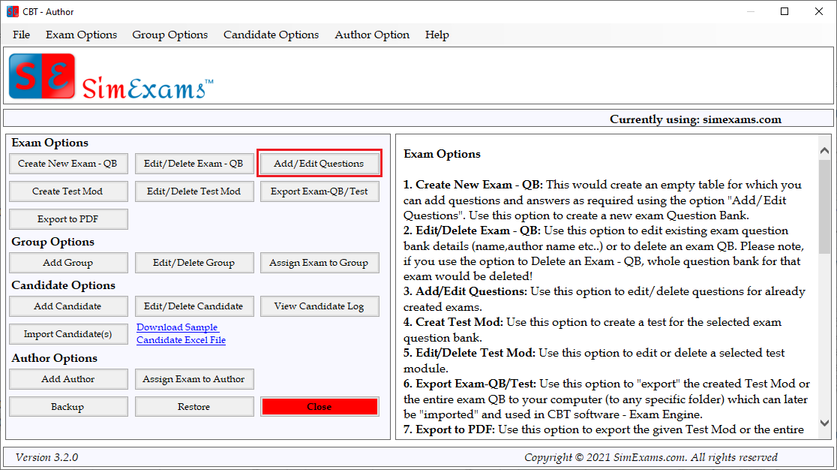This screenshot has height=470, width=837.
Task: Click scrollbar up arrow in help panel
Action: (x=824, y=152)
